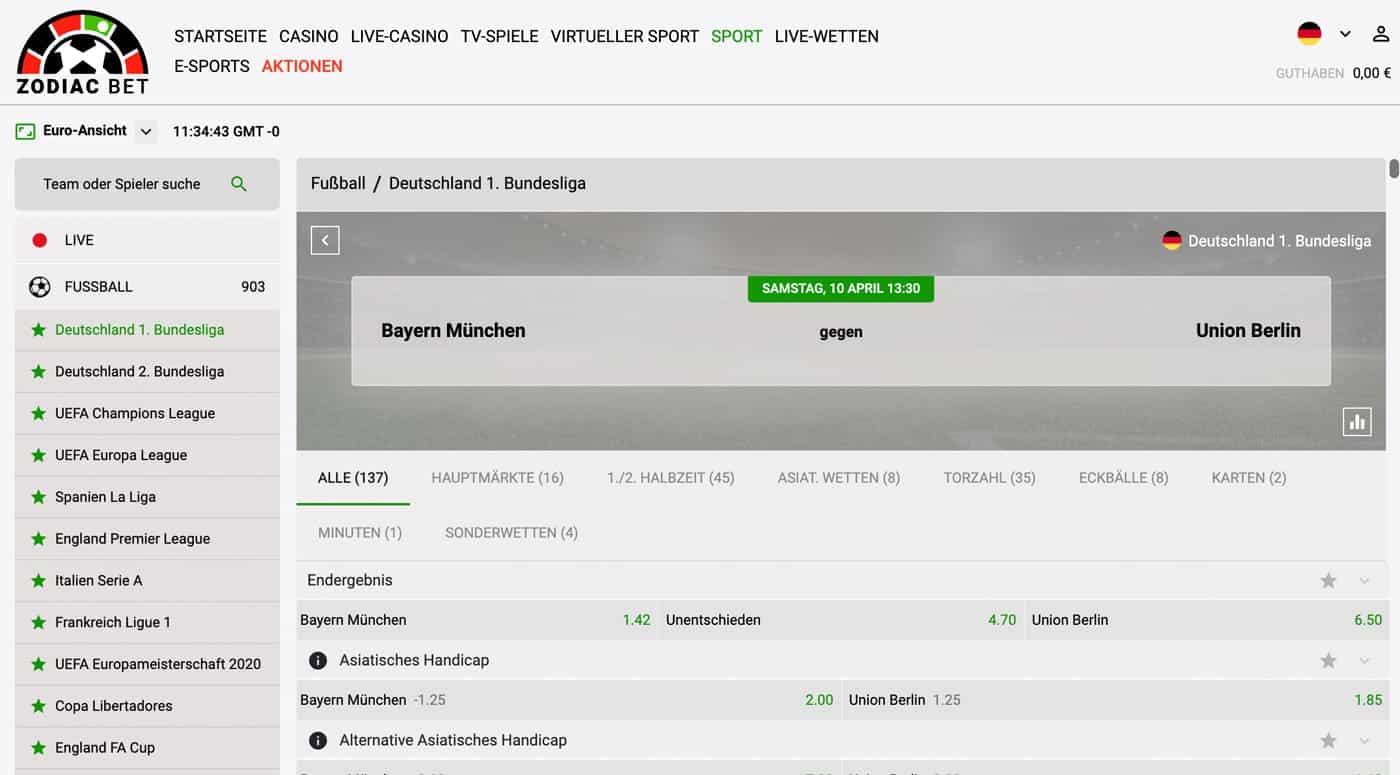
Task: Toggle favorite star for UEFA Champions League
Action: click(38, 414)
